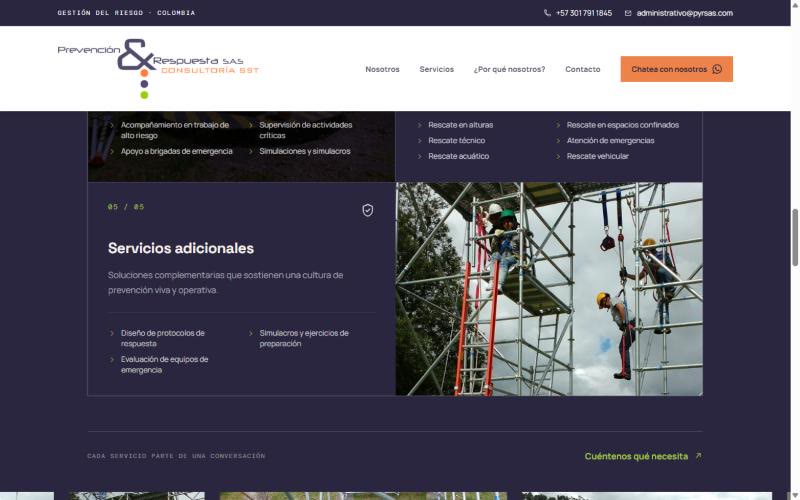Click the scaffolding rescue training photo

549,289
